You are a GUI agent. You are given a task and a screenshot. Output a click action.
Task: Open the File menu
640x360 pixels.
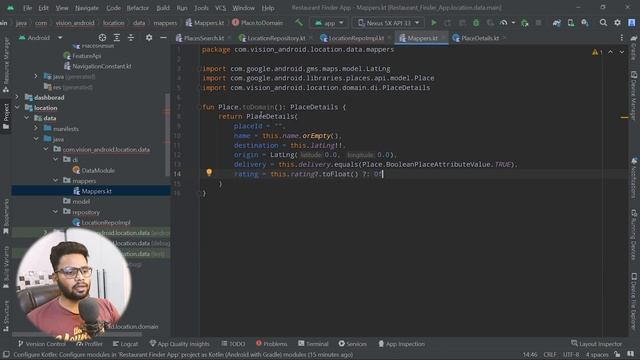pos(27,8)
